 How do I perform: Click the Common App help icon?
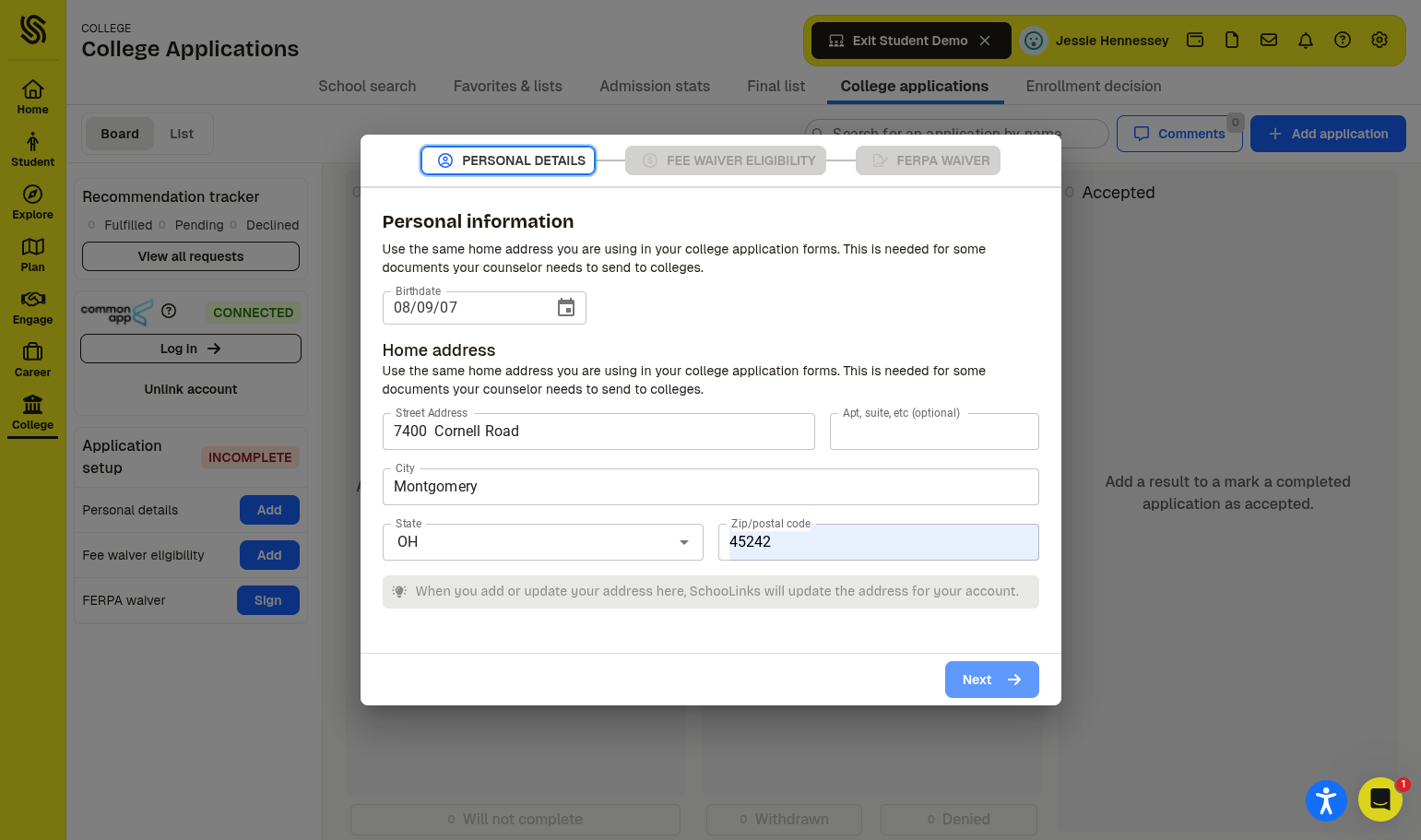coord(169,311)
